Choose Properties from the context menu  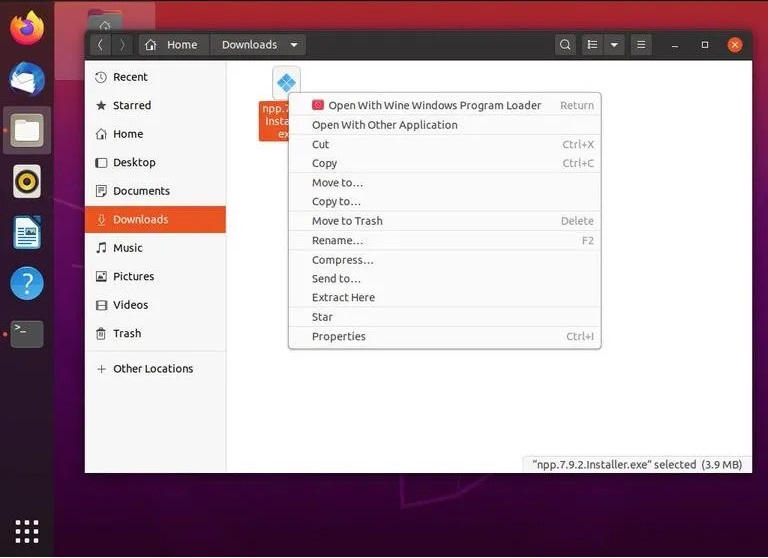click(x=339, y=337)
